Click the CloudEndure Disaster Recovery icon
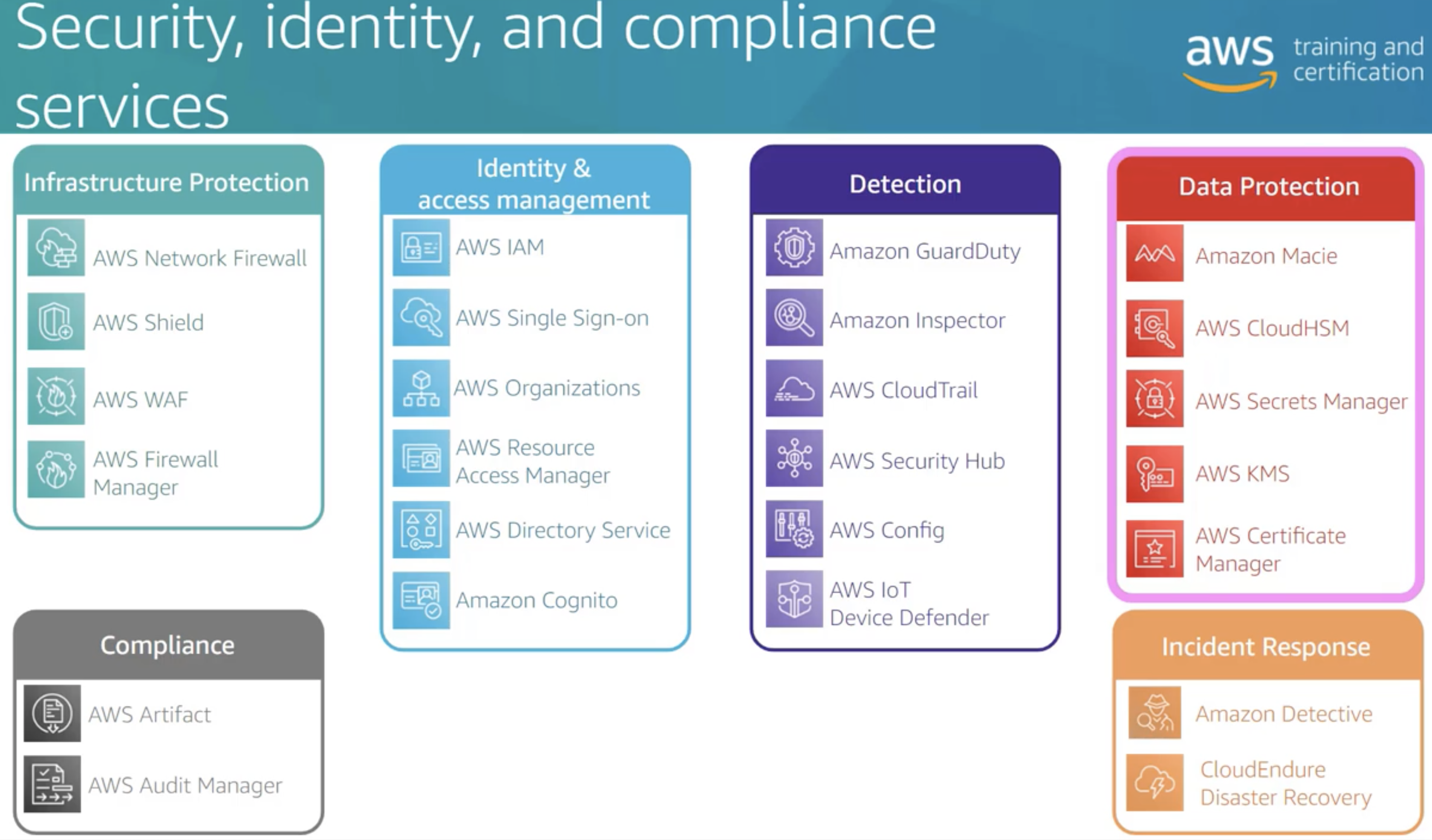Viewport: 1432px width, 840px height. click(x=1155, y=782)
